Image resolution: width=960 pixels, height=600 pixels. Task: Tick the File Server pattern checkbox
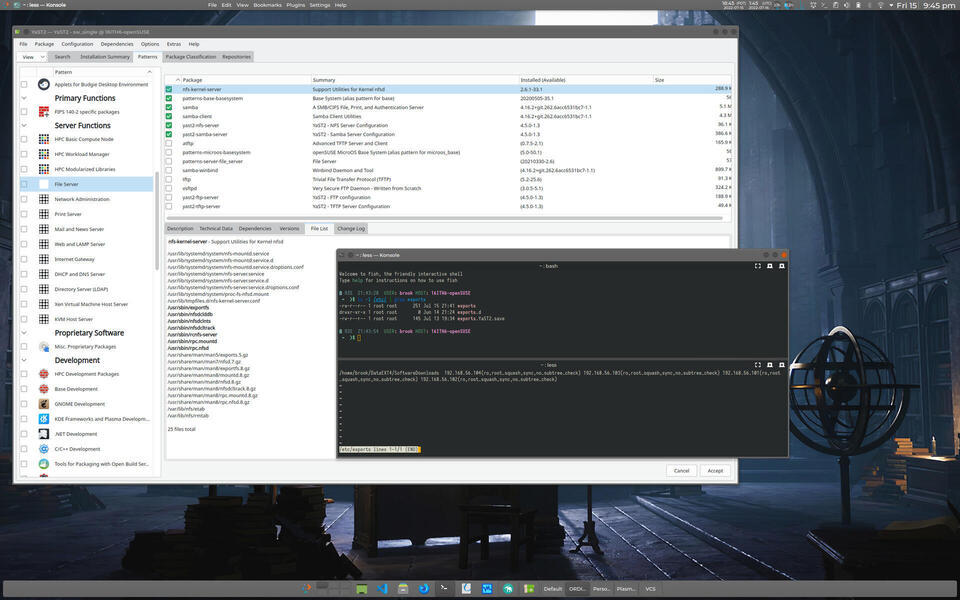pyautogui.click(x=24, y=184)
